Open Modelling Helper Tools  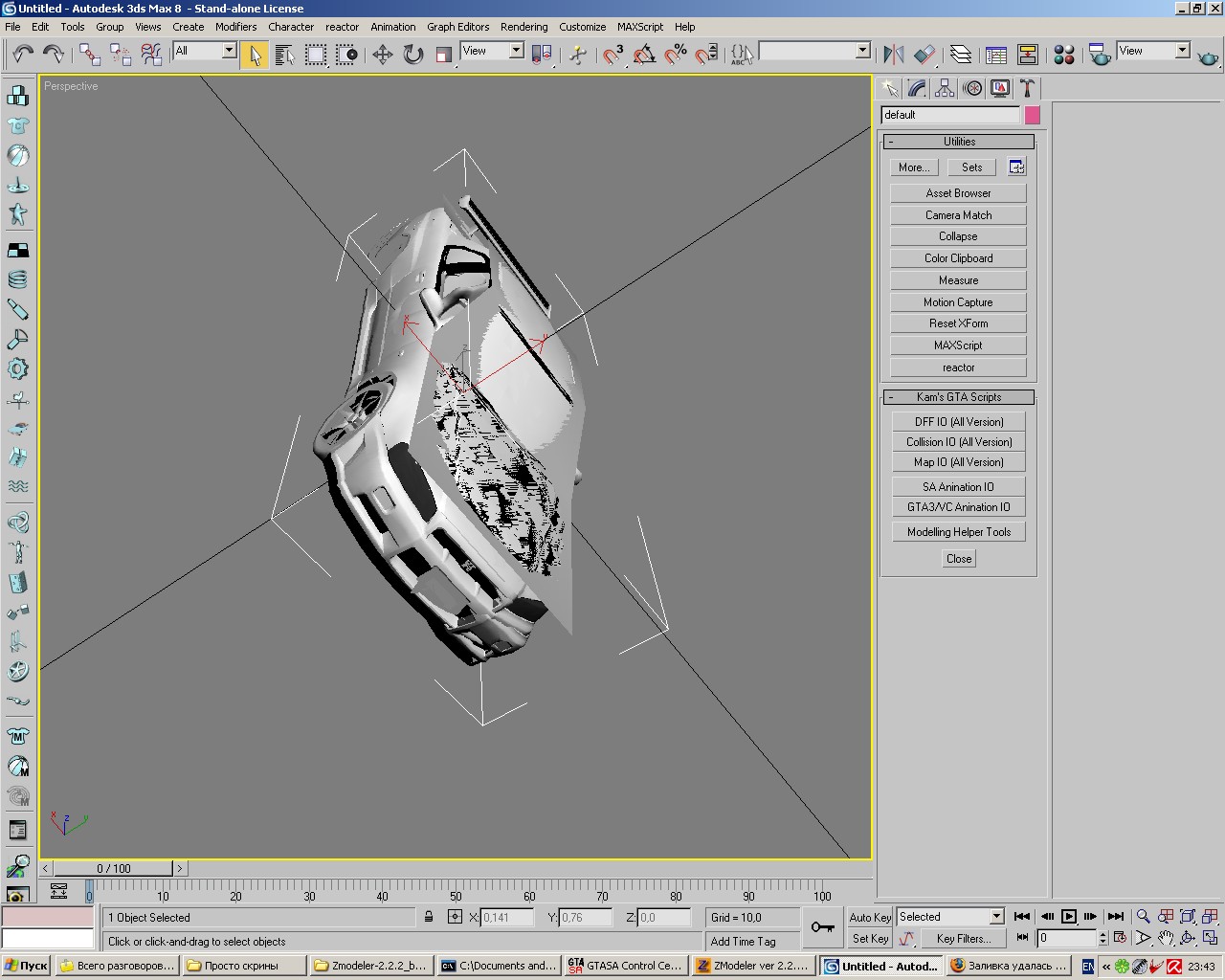[x=959, y=532]
